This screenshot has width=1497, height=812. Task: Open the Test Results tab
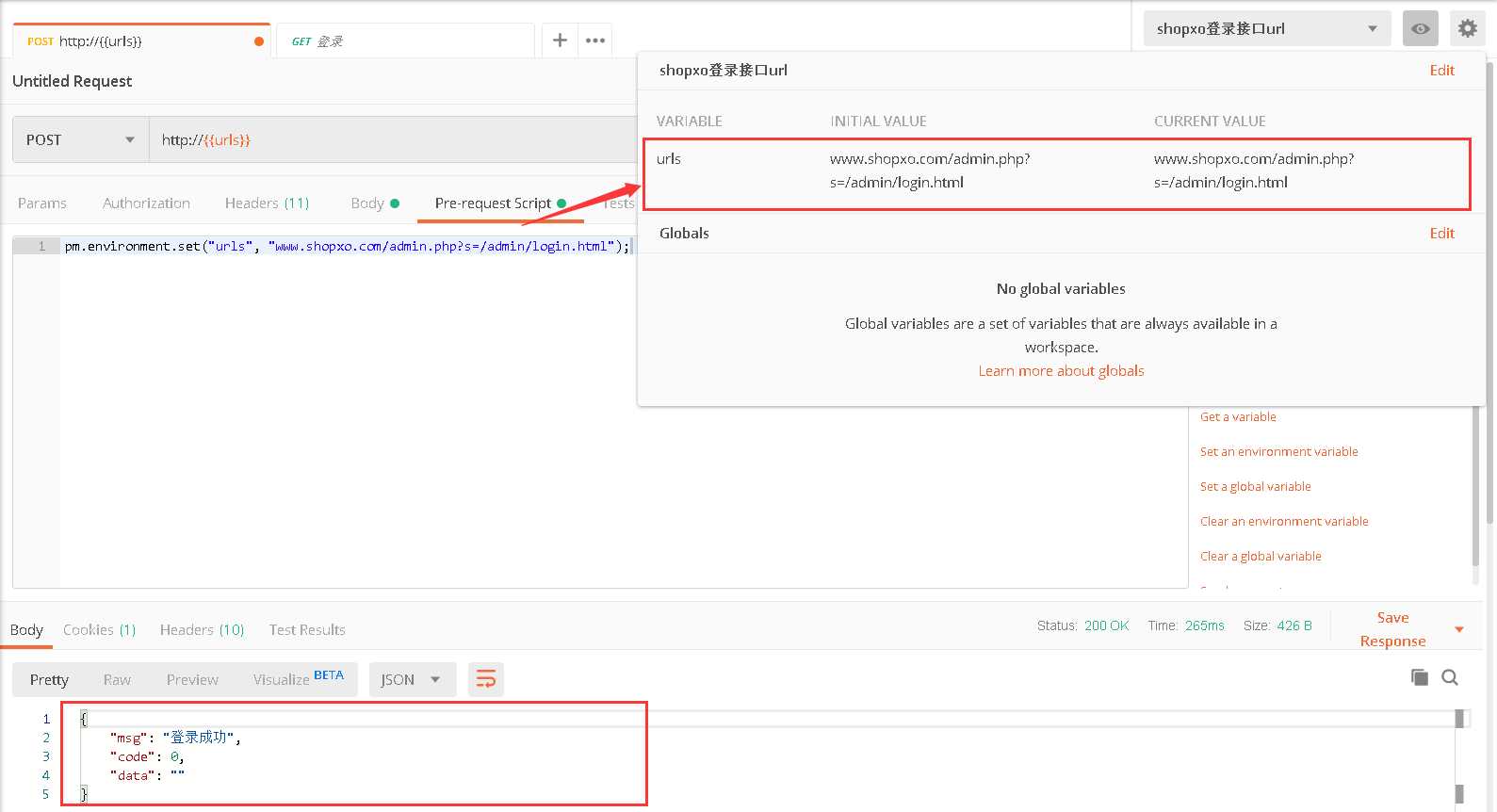point(307,629)
